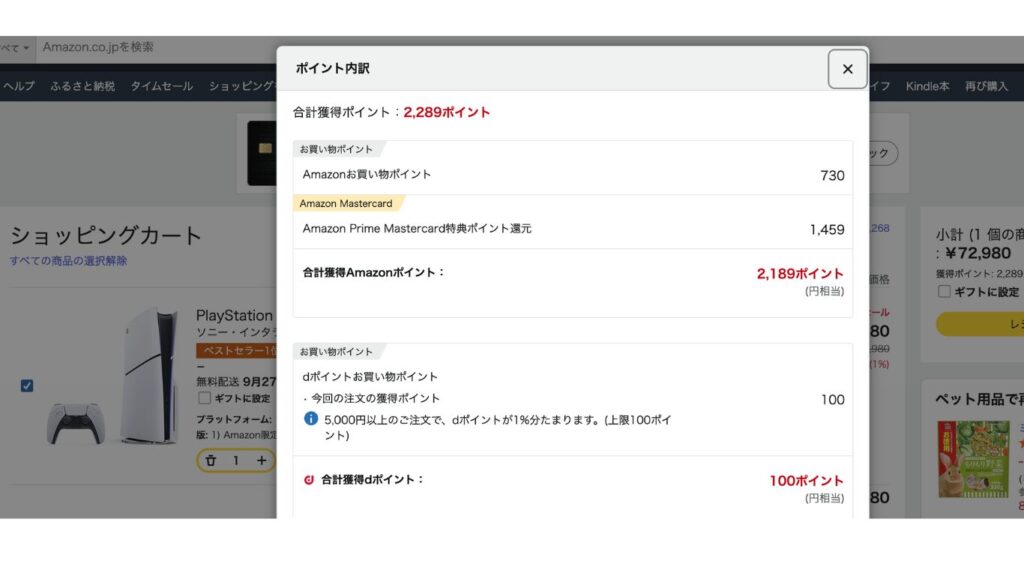Uncheck the PlayStation item selection checkbox
This screenshot has height=576, width=1024.
27,386
